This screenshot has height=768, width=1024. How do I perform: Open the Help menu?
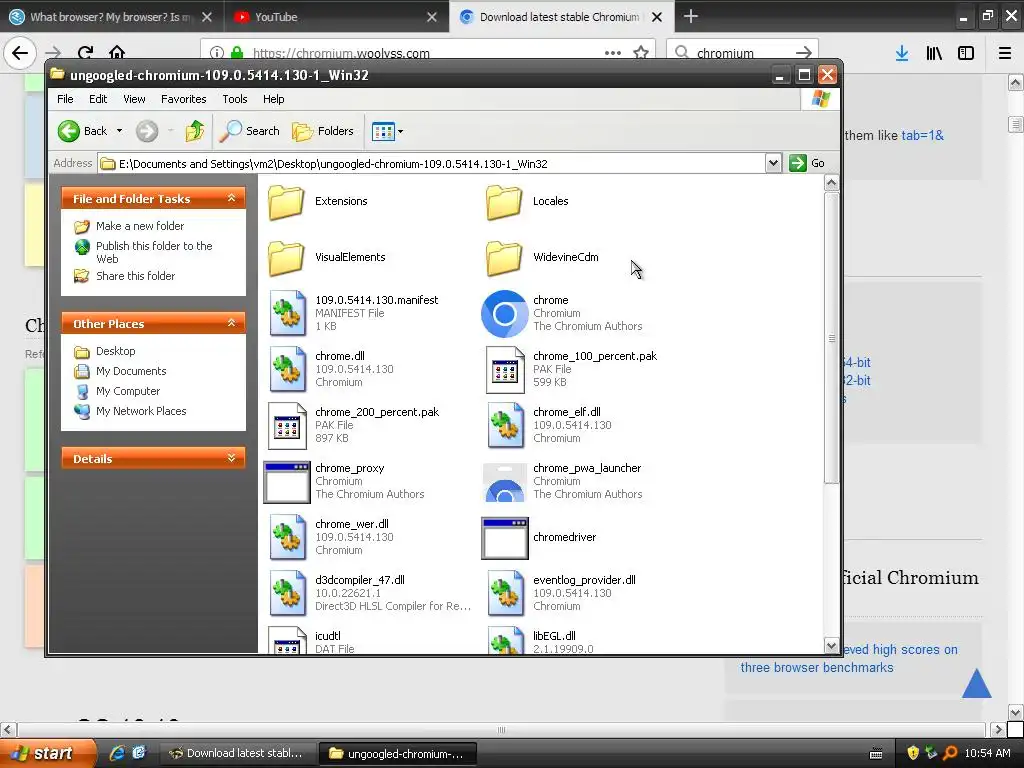click(x=274, y=99)
